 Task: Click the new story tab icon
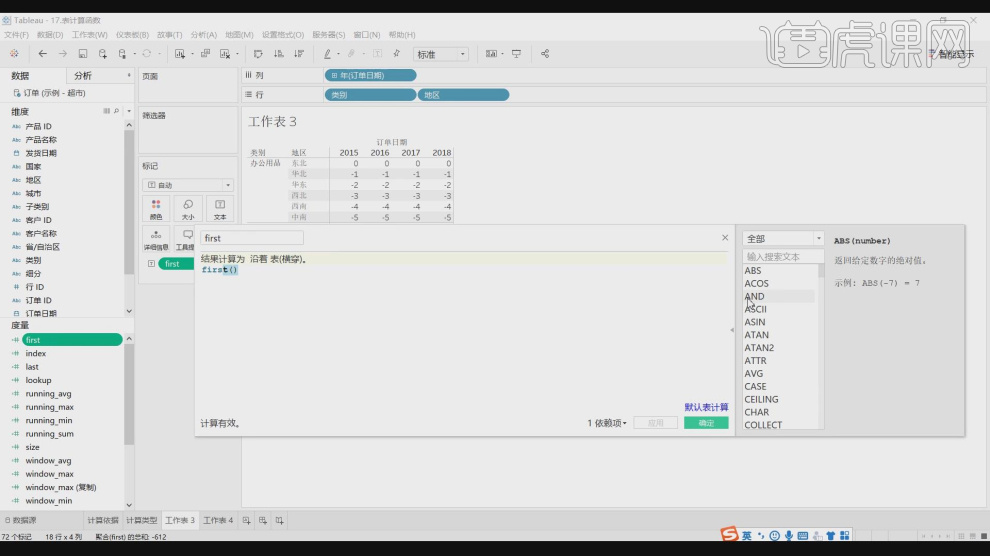[279, 521]
